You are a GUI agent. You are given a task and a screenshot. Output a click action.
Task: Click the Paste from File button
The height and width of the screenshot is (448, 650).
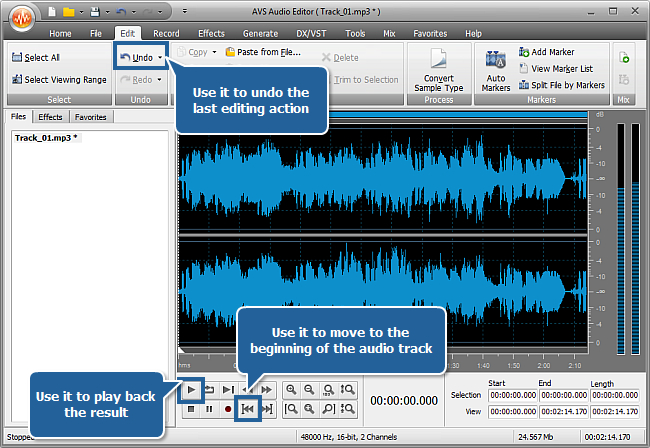click(x=263, y=52)
